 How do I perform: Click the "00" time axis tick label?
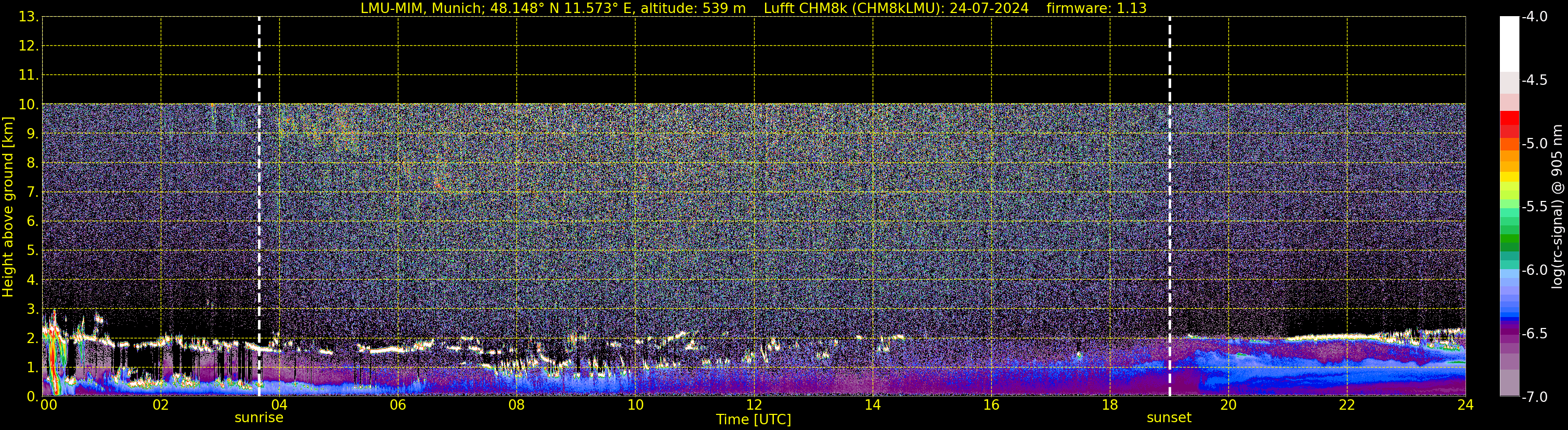click(49, 405)
